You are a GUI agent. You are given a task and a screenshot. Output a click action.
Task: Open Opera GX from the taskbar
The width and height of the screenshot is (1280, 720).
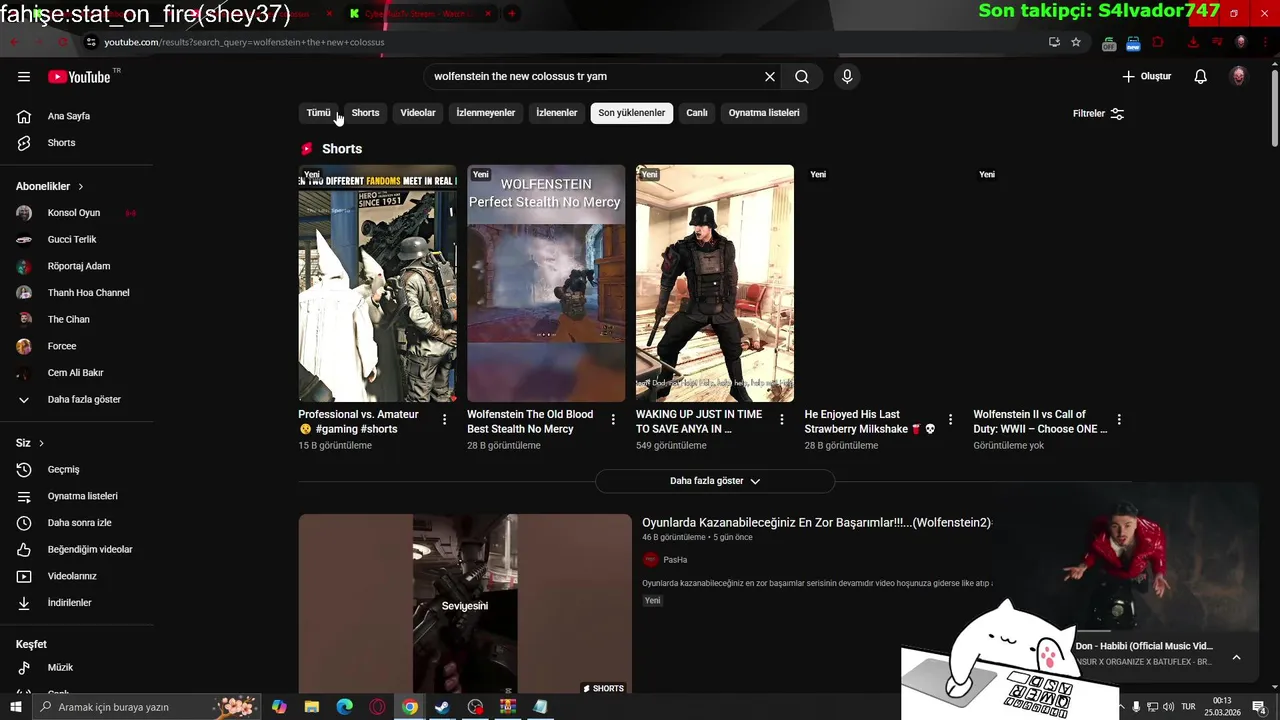(377, 707)
